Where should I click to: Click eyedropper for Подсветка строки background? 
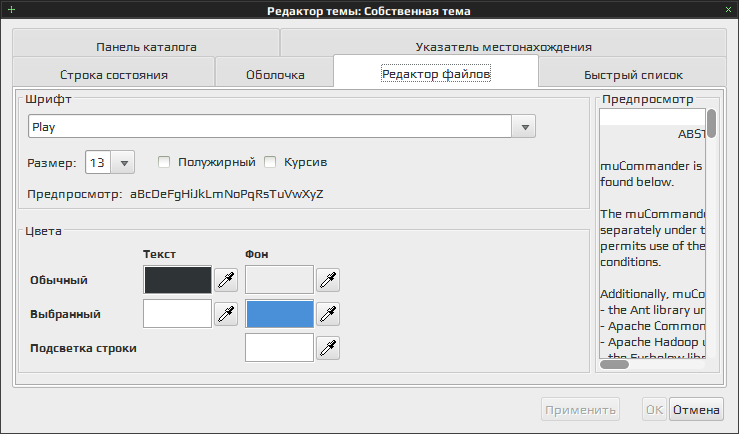click(328, 348)
